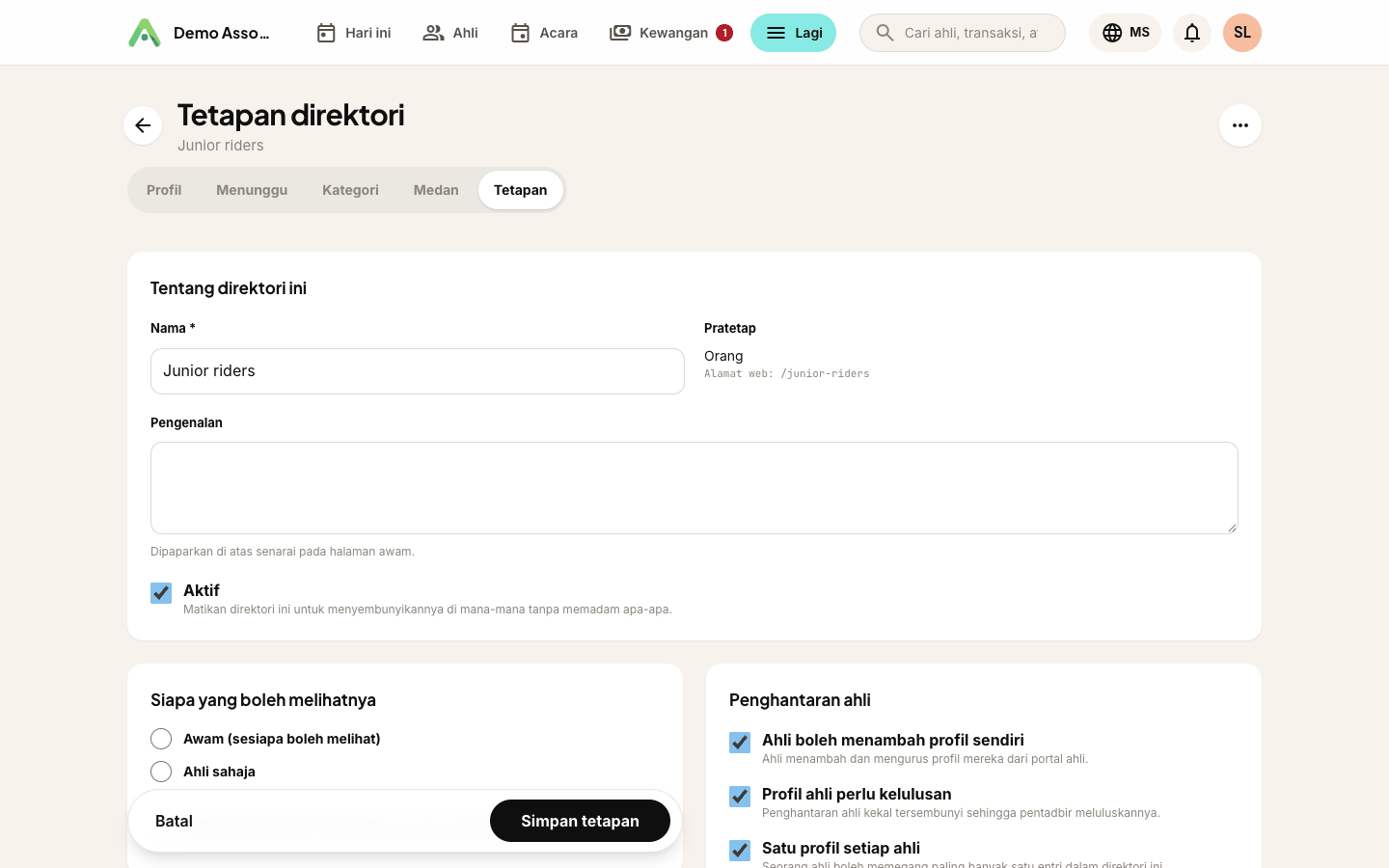Focus the Cari ahli search field
Screen dimensions: 1389x868
963,33
